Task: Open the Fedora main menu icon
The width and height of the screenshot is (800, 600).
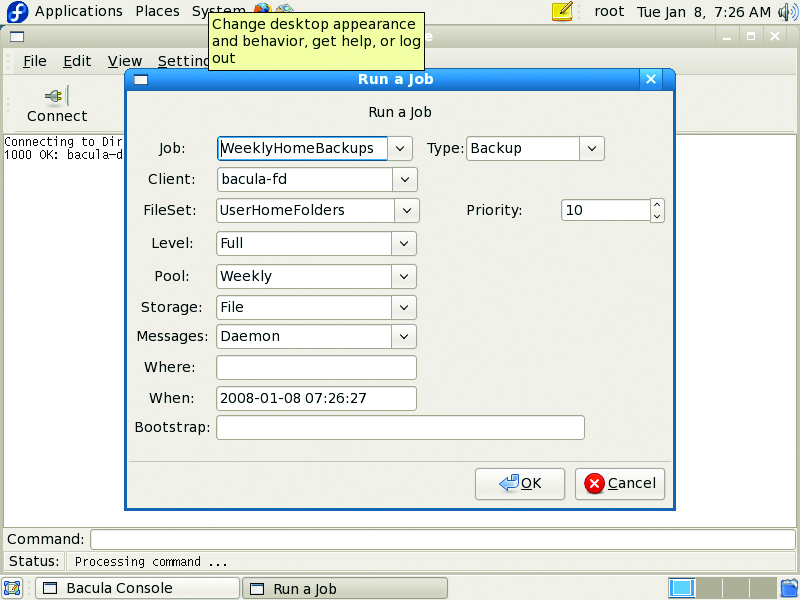Action: coord(17,12)
